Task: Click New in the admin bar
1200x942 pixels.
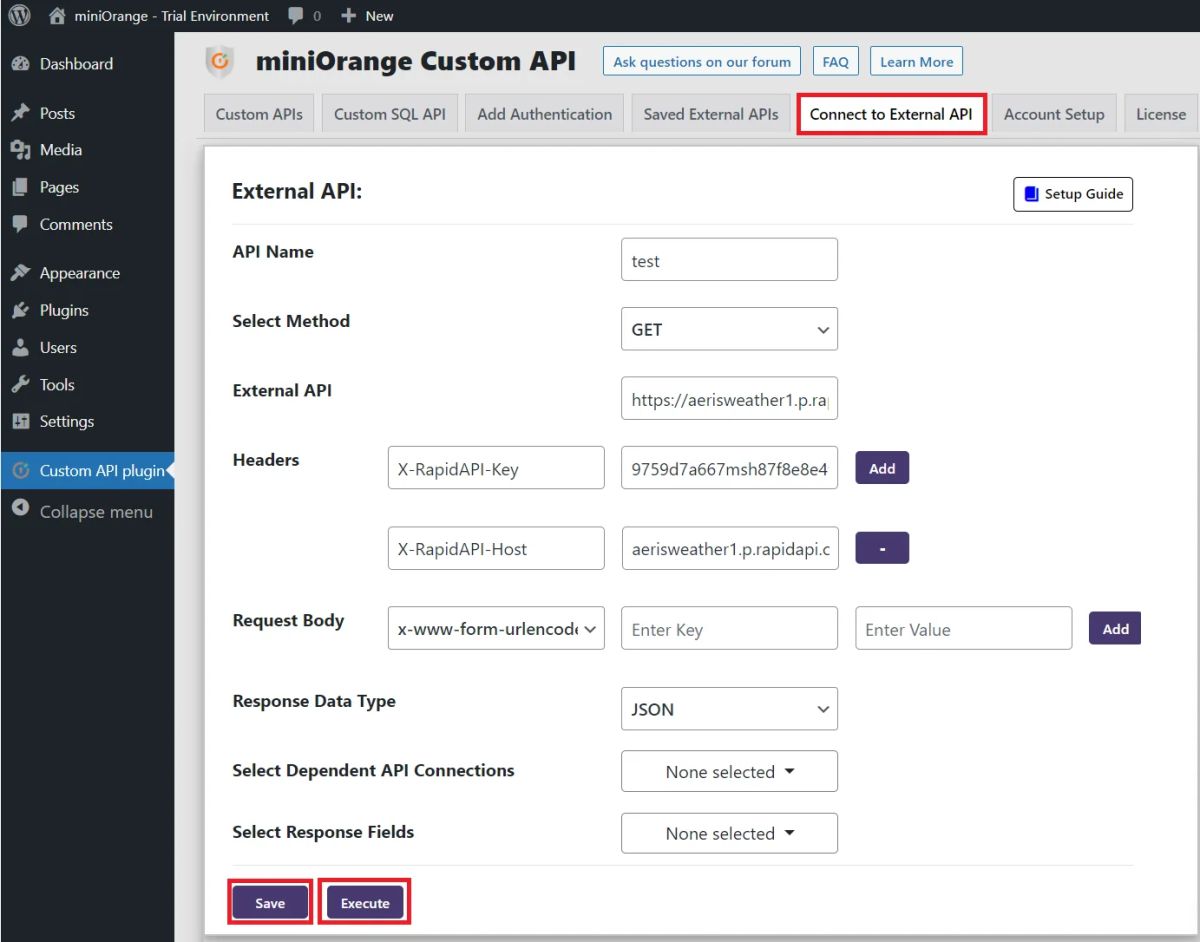Action: point(380,16)
